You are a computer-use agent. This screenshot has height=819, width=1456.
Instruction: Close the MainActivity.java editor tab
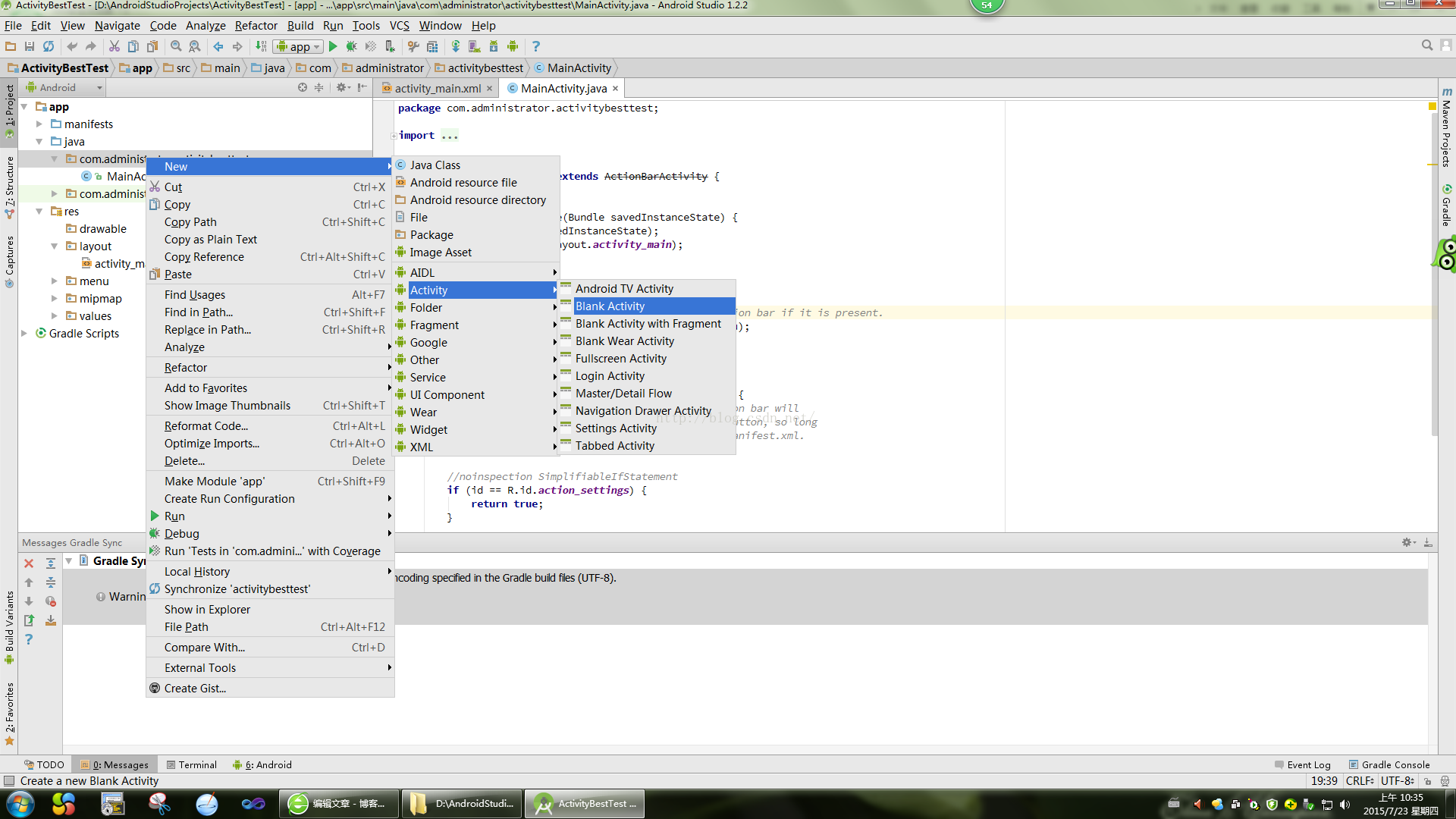(615, 89)
